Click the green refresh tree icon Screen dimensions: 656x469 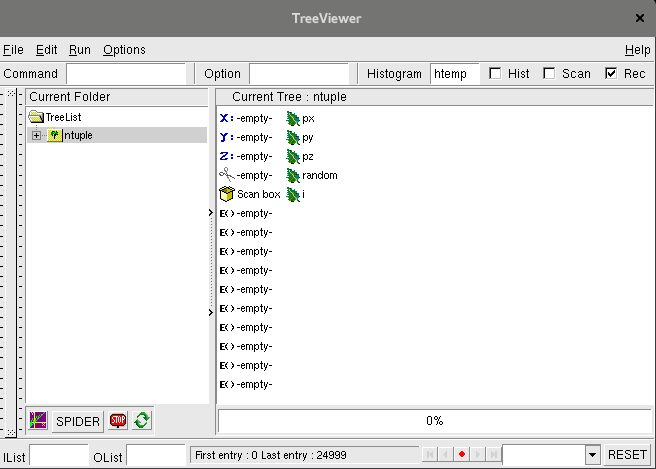142,420
